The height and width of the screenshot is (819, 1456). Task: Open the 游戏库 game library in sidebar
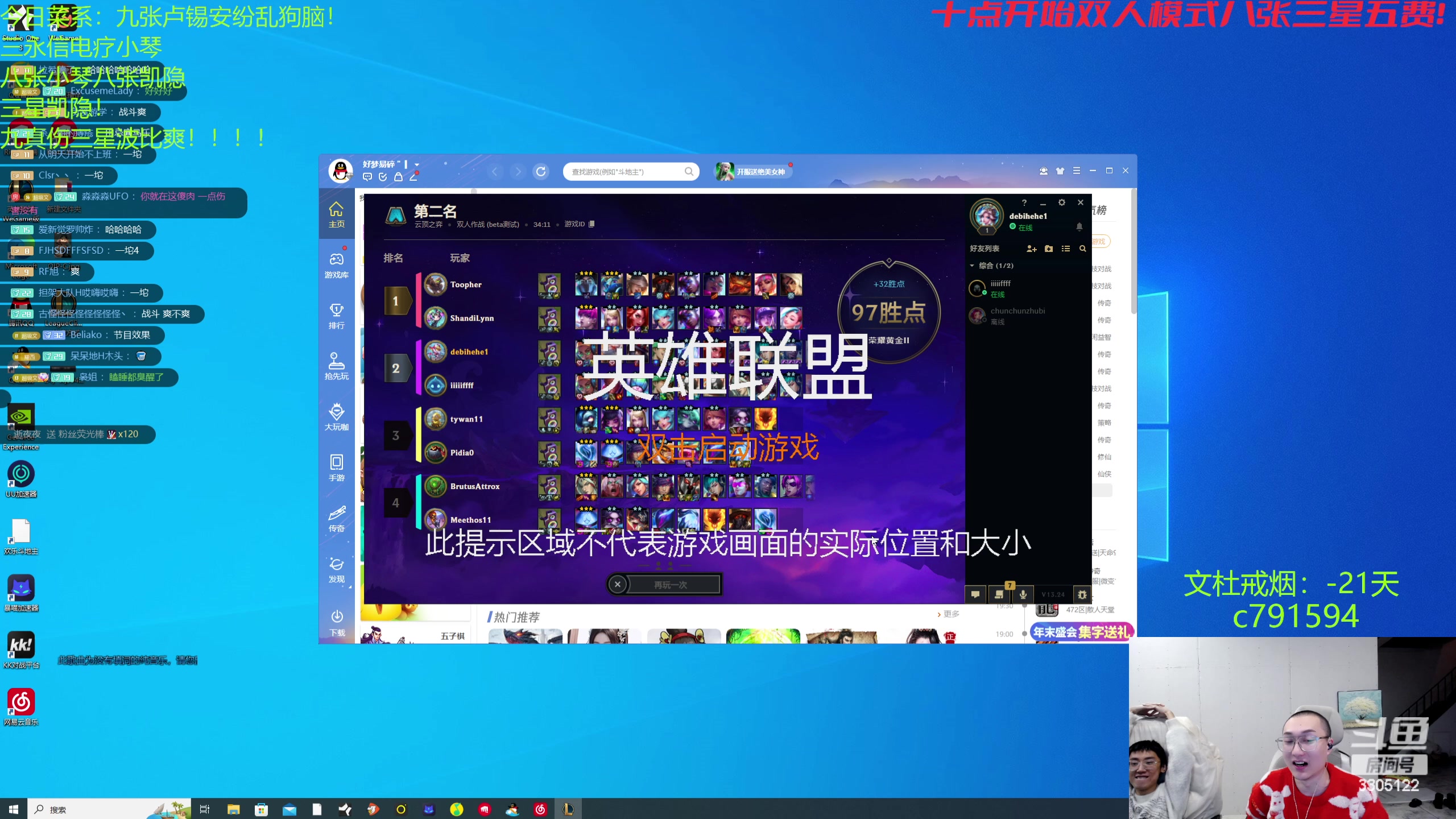coord(336,266)
